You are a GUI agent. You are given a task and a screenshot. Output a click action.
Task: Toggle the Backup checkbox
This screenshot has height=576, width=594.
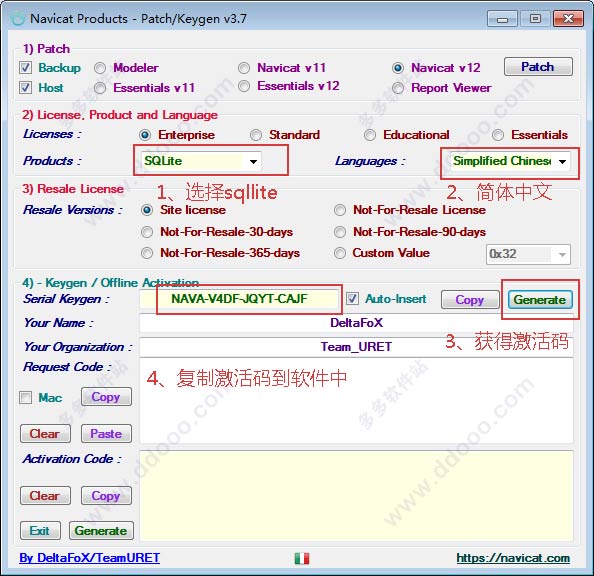pyautogui.click(x=25, y=68)
